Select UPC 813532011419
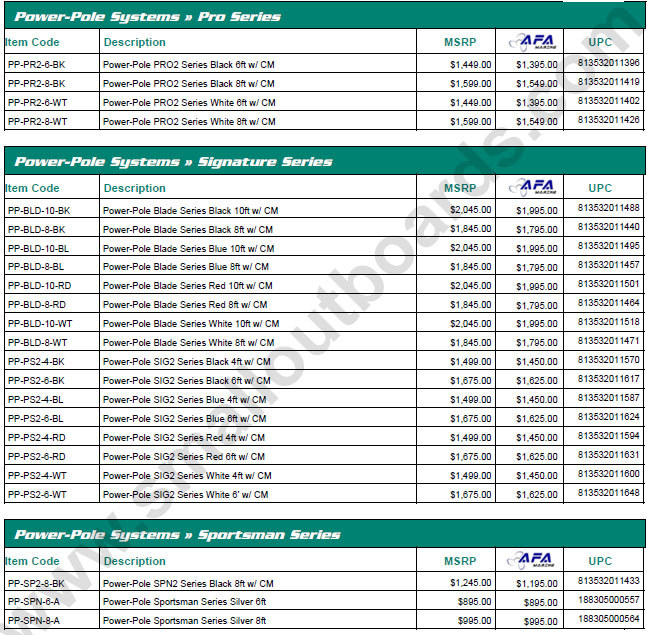 (609, 82)
